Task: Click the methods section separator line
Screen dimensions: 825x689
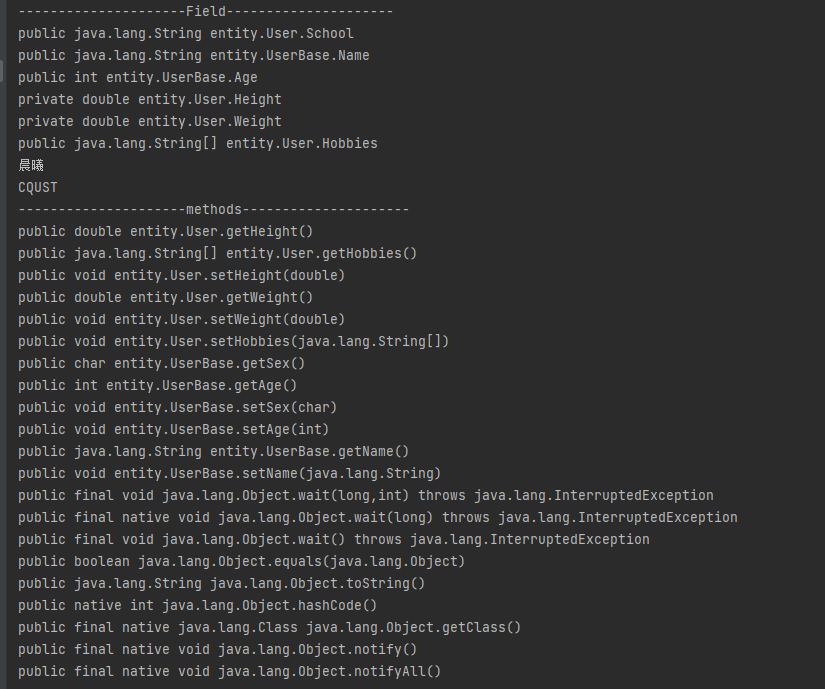Action: click(213, 210)
